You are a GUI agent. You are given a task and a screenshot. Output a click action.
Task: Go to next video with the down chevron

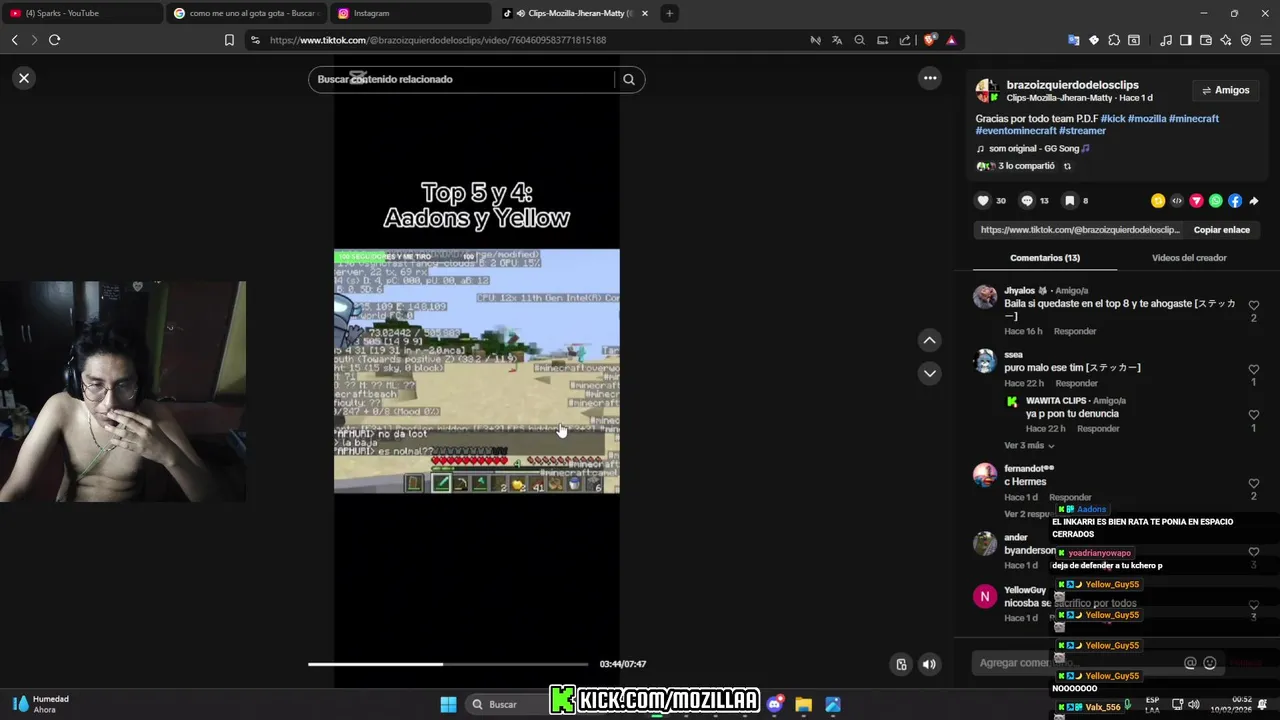coord(930,373)
